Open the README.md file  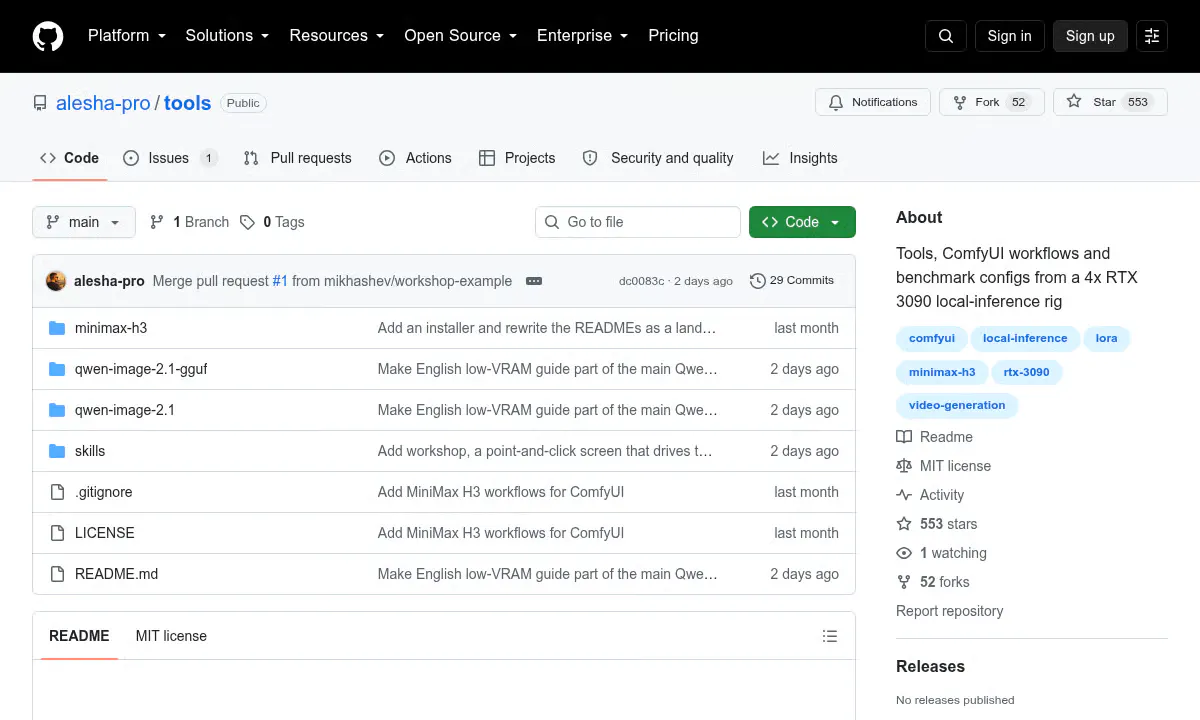116,574
